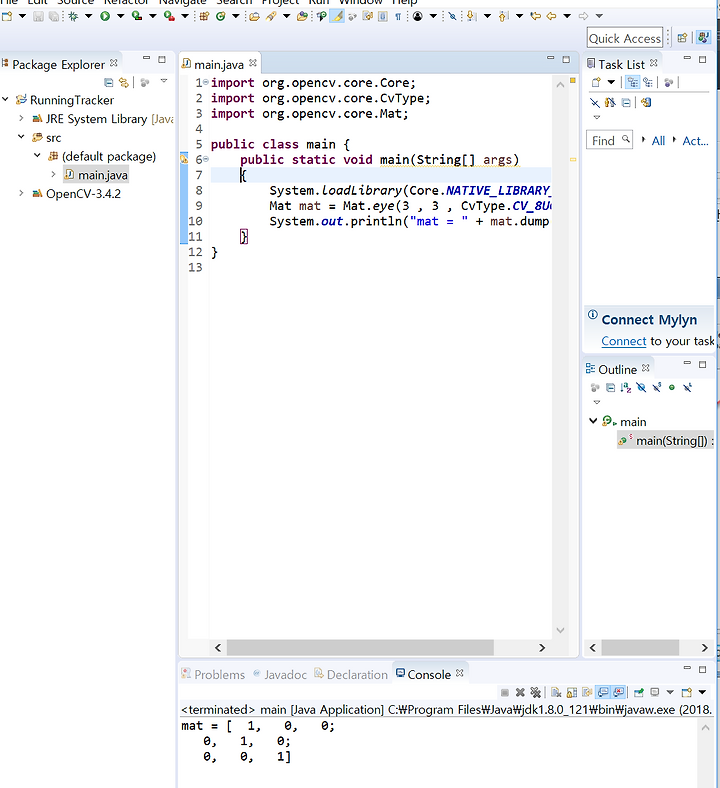The height and width of the screenshot is (788, 720).
Task: Click the Last Edit Location icon
Action: [x=536, y=16]
